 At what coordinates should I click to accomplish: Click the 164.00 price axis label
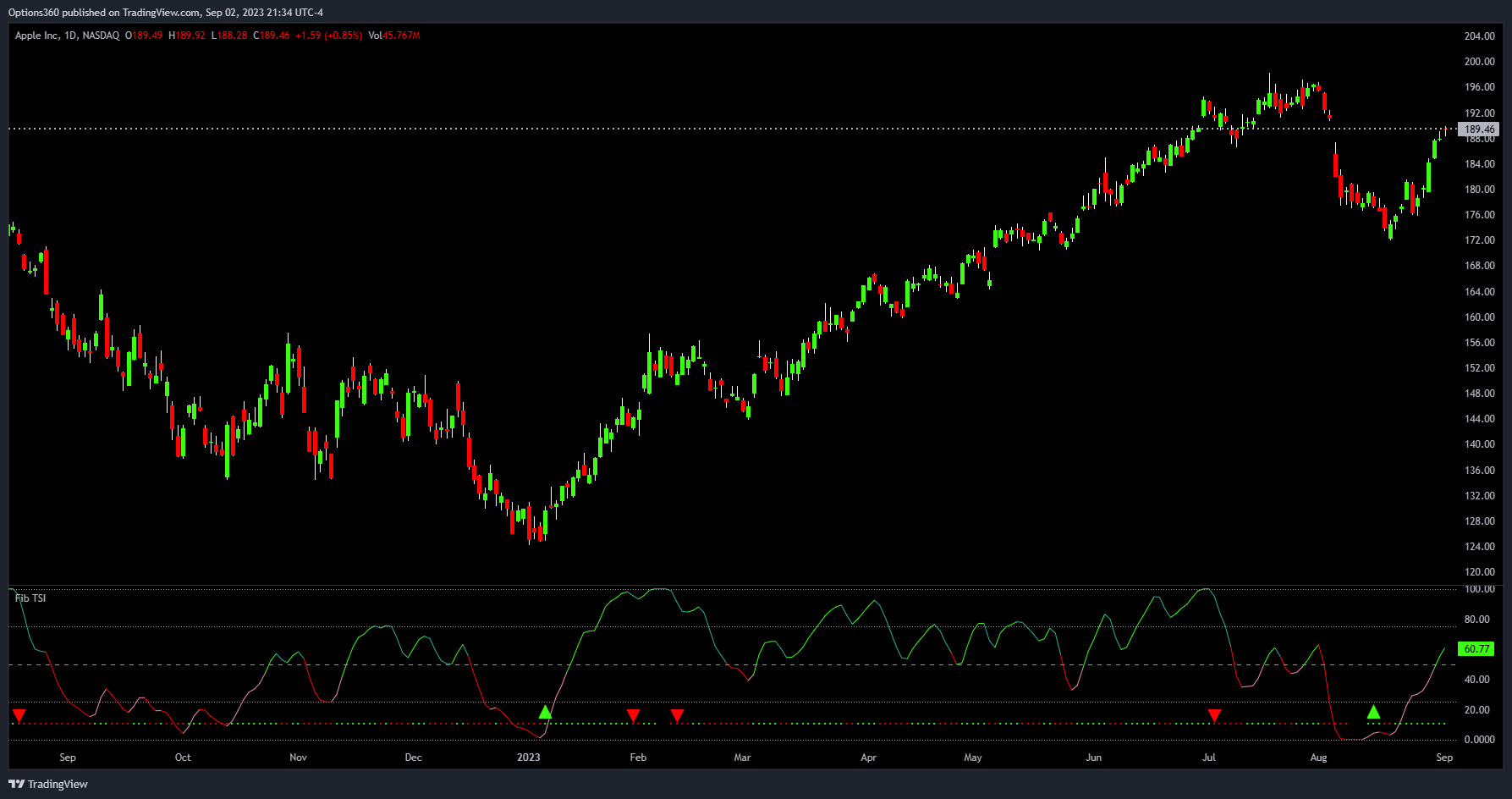[1480, 292]
